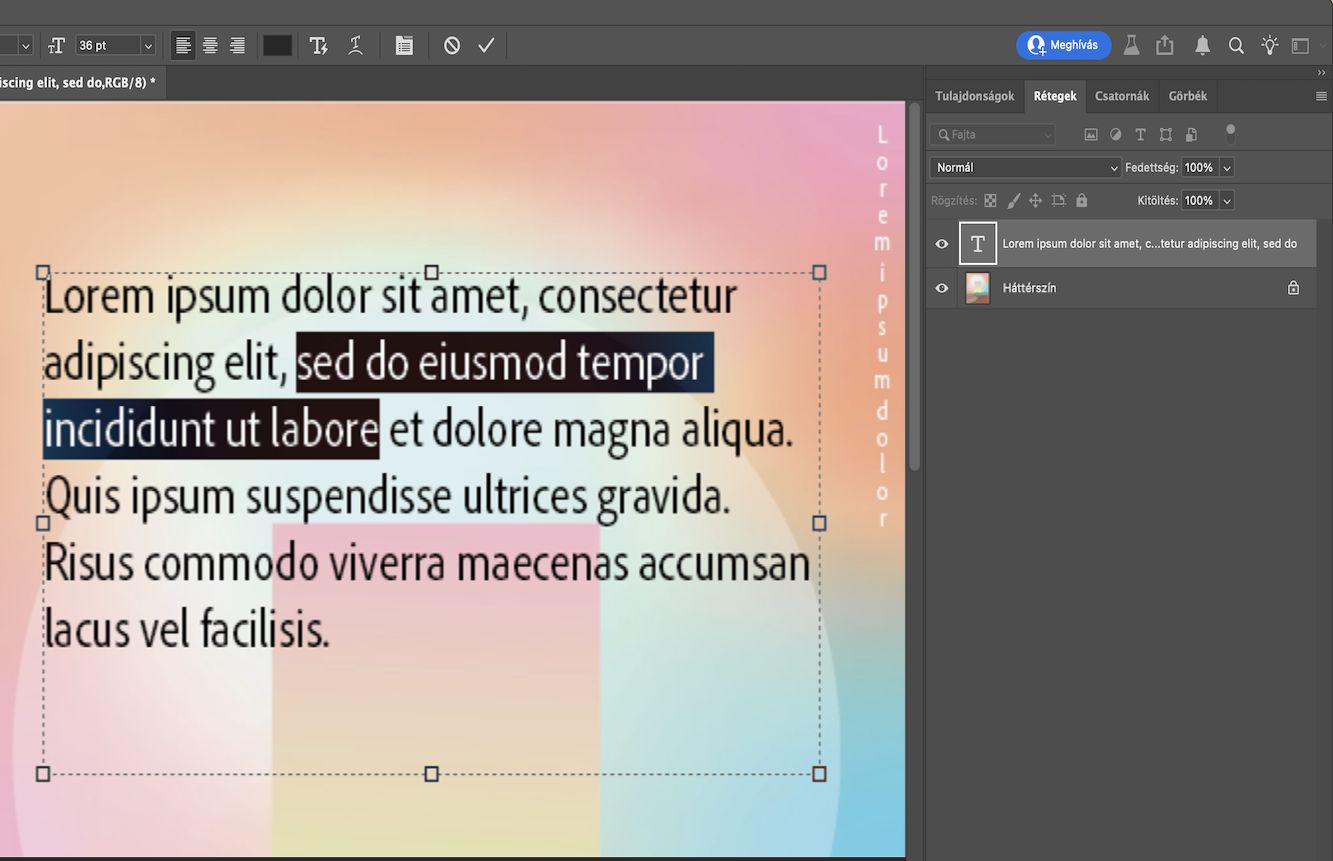1333x861 pixels.
Task: Filter layers by type with the T icon
Action: (1140, 133)
